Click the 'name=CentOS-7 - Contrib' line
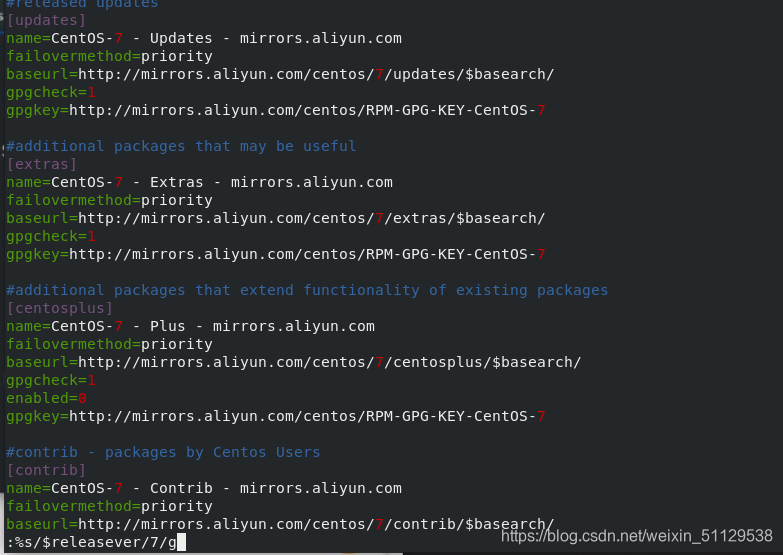This screenshot has height=555, width=783. (204, 488)
